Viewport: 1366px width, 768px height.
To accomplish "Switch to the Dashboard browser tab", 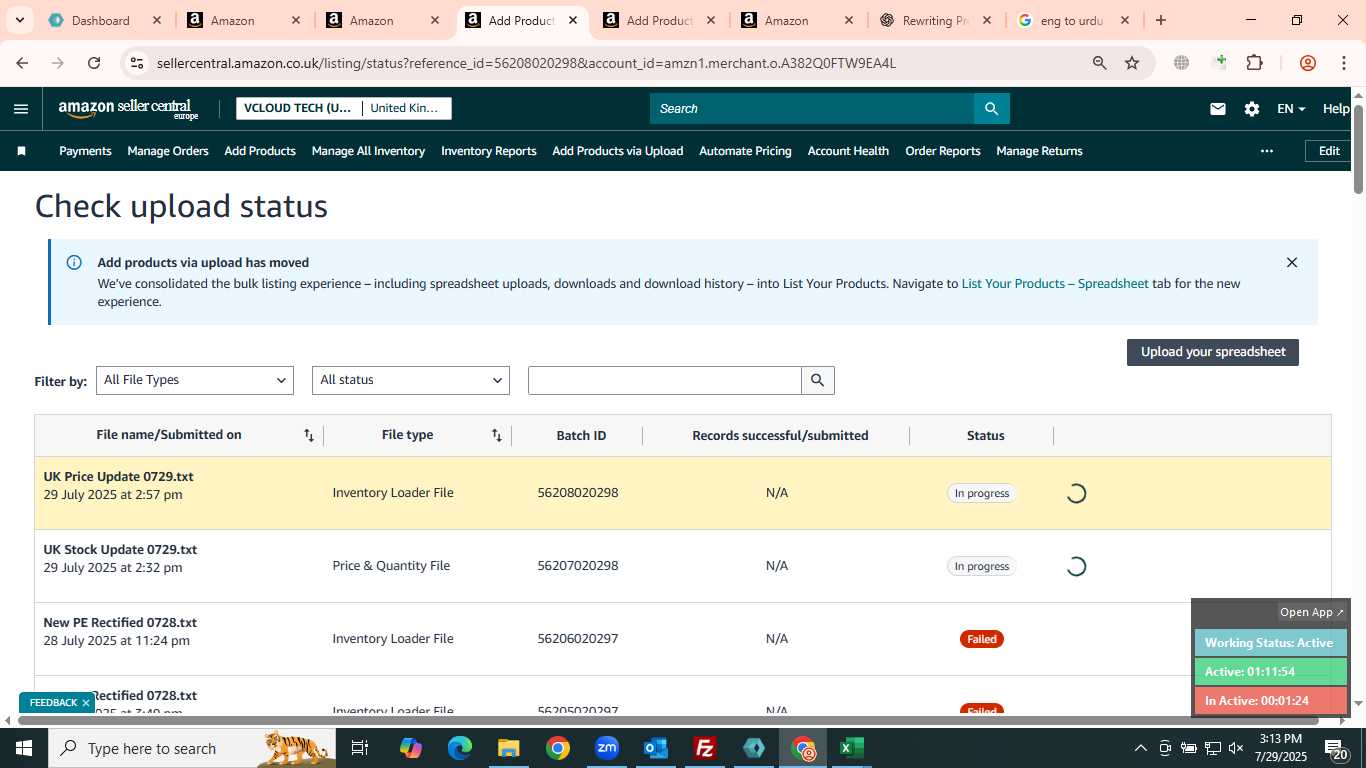I will [105, 20].
